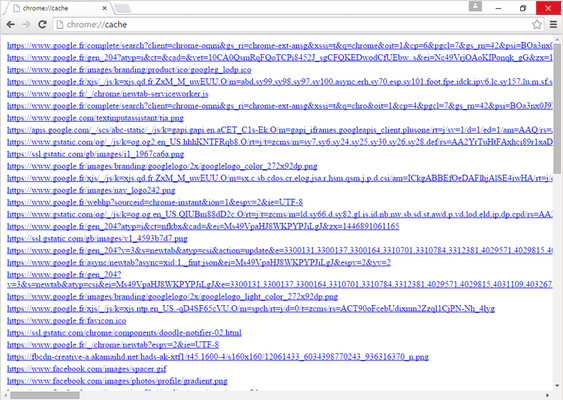Click the vertical scrollbar thumb
This screenshot has height=400, width=563.
(x=557, y=108)
